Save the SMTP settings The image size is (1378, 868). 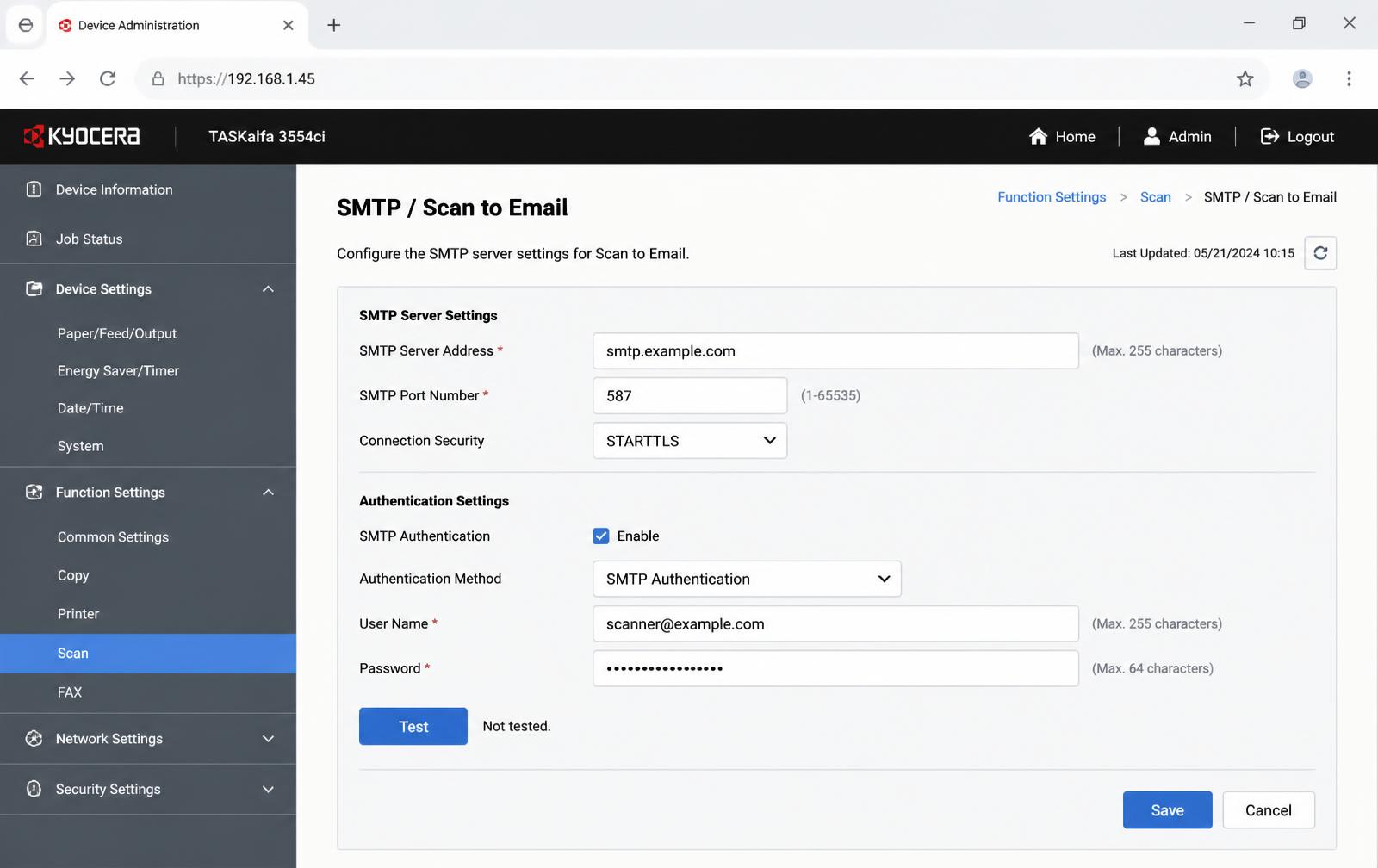click(x=1167, y=810)
